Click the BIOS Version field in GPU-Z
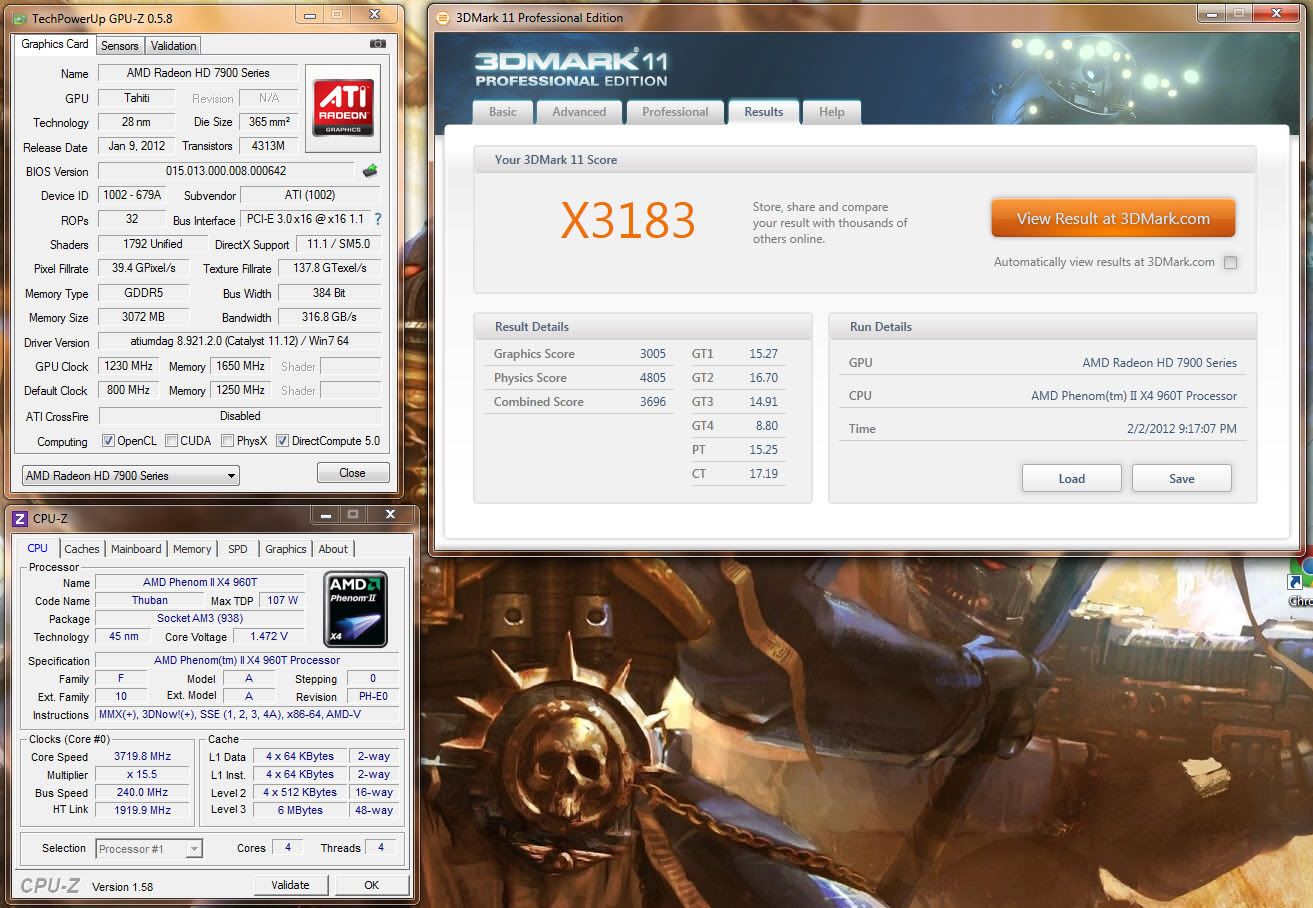Image resolution: width=1313 pixels, height=908 pixels. click(x=226, y=171)
